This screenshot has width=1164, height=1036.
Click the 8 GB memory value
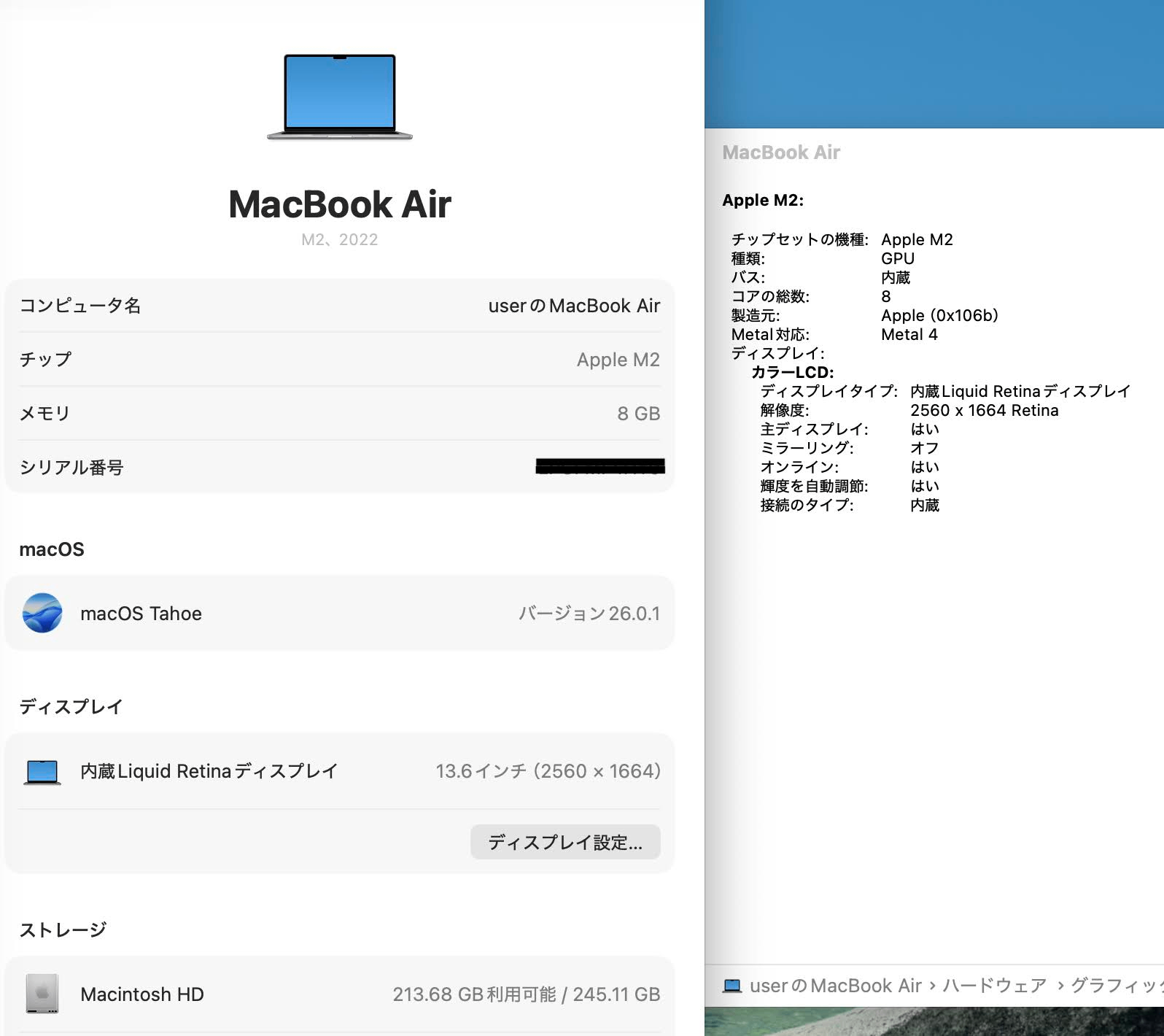pos(638,414)
